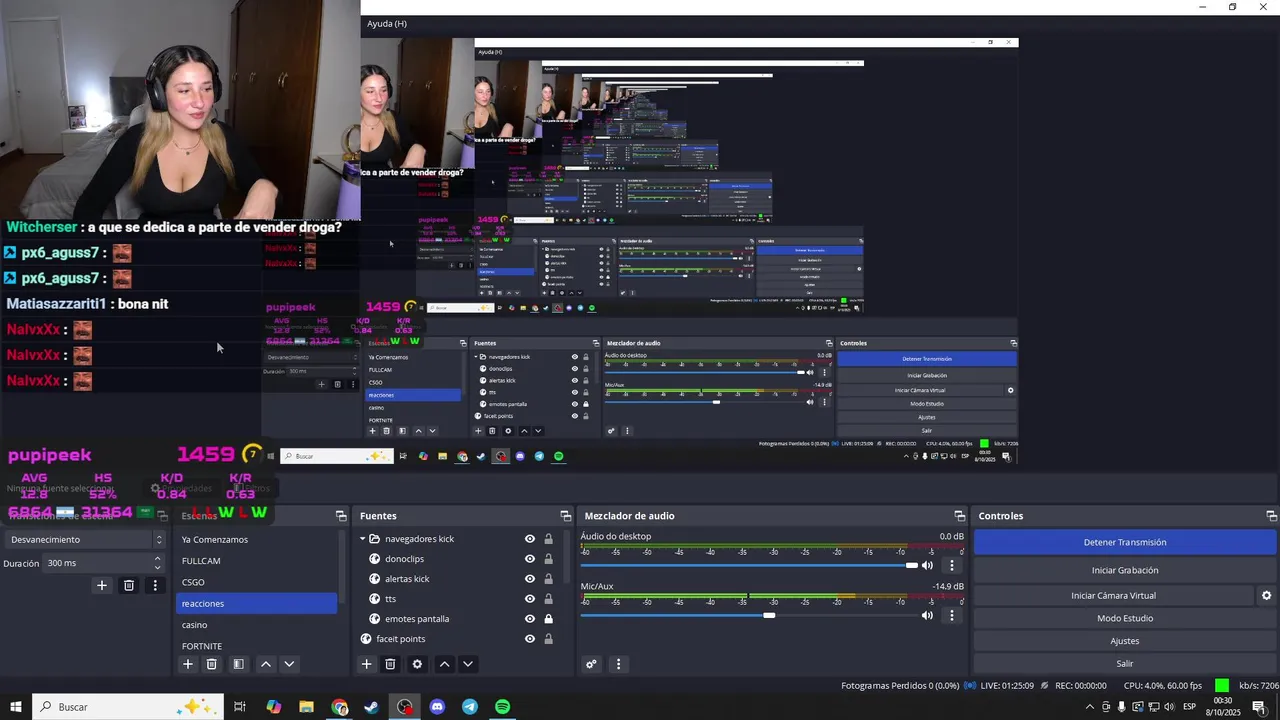Image resolution: width=1280 pixels, height=720 pixels.
Task: Select the reacciones scene
Action: (x=257, y=604)
